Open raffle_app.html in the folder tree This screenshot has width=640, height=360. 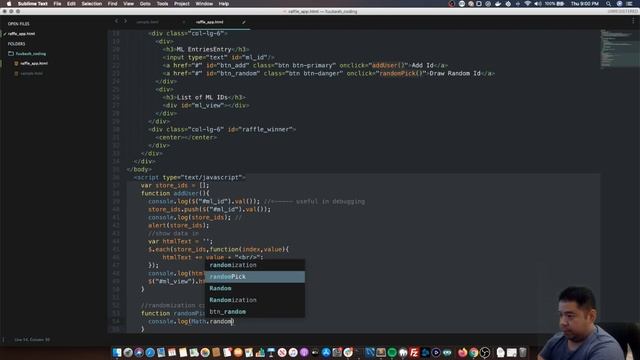[34, 63]
